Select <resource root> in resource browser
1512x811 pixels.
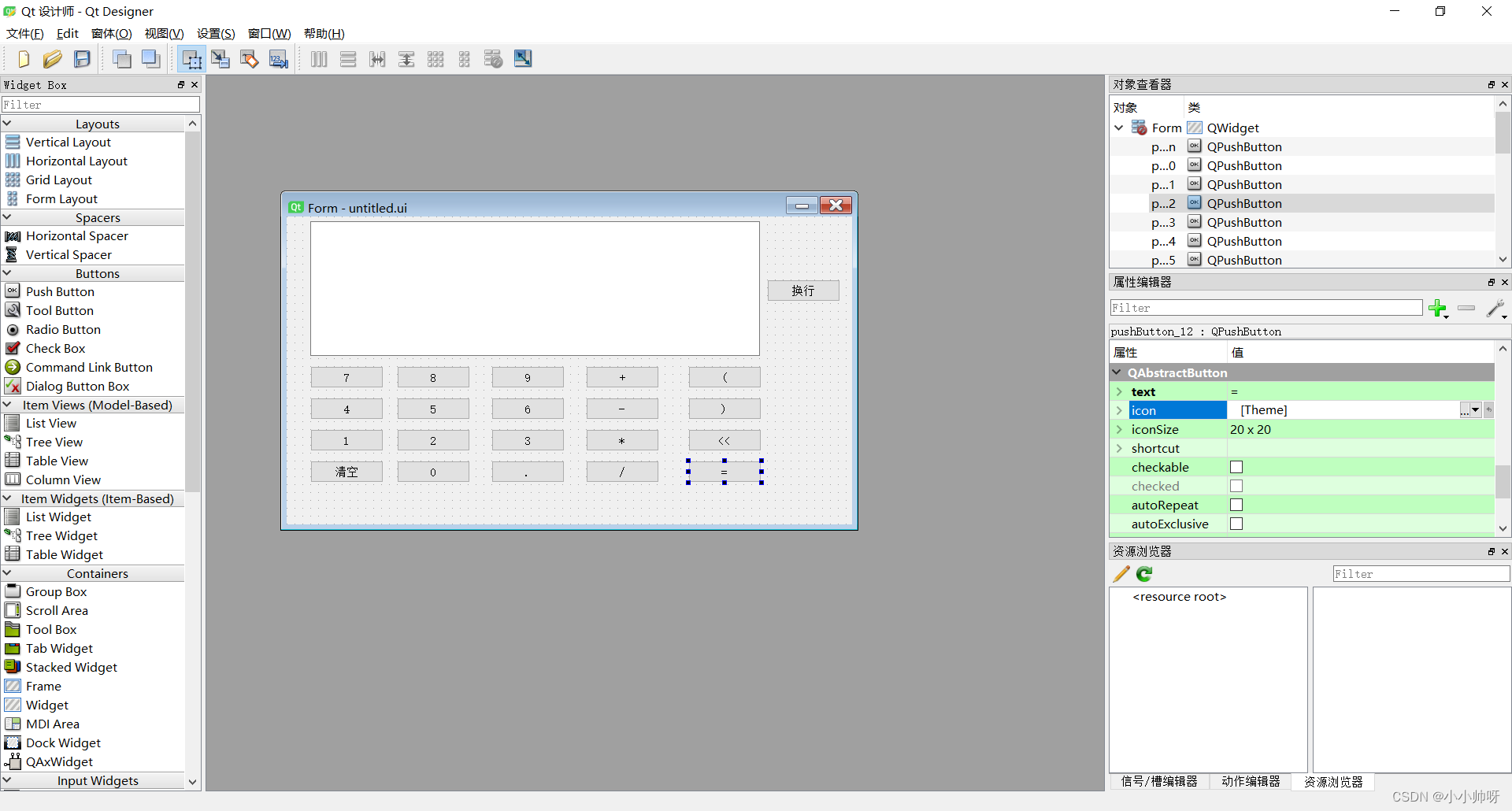pos(1179,597)
